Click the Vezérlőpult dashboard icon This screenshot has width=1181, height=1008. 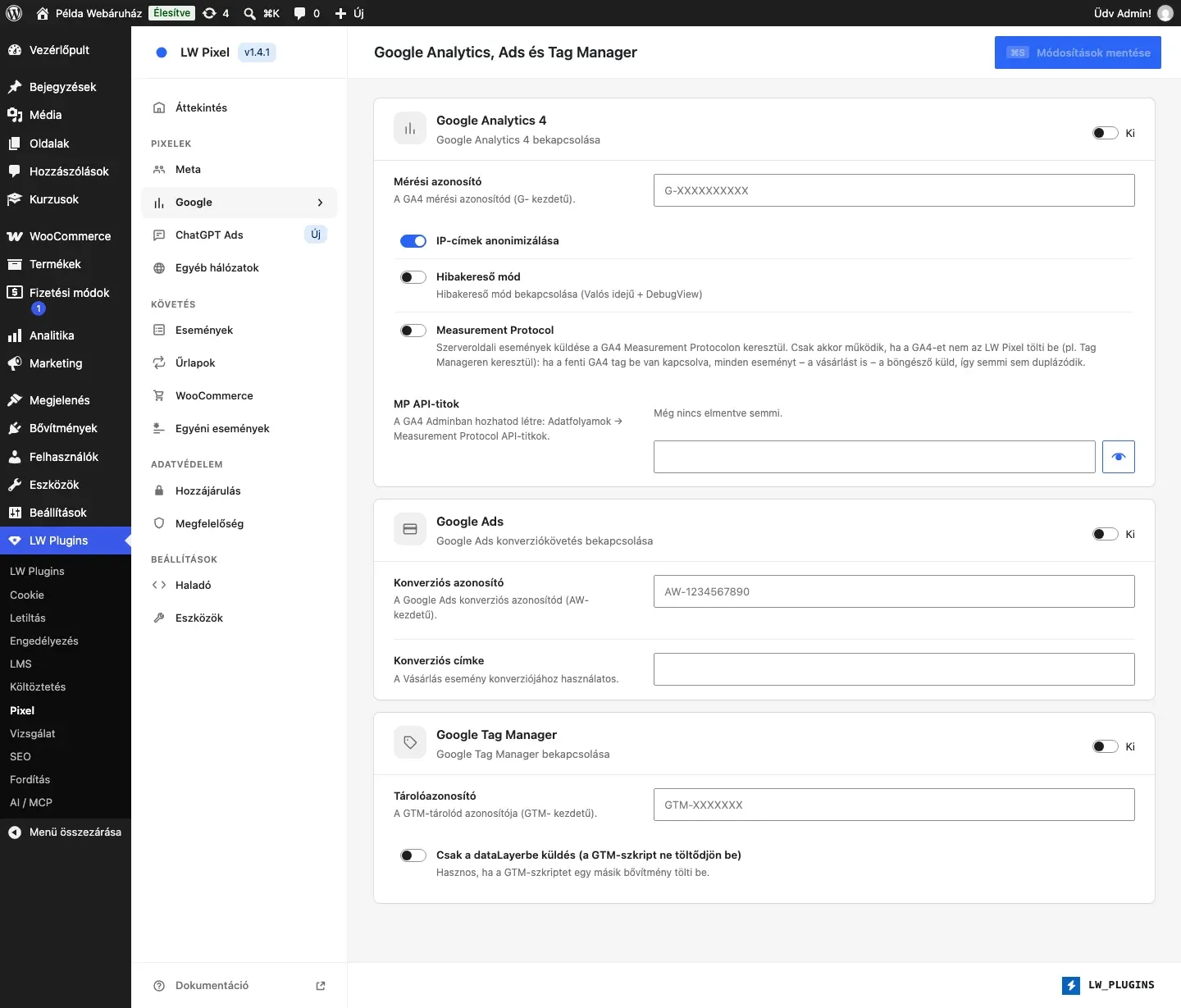click(x=15, y=50)
